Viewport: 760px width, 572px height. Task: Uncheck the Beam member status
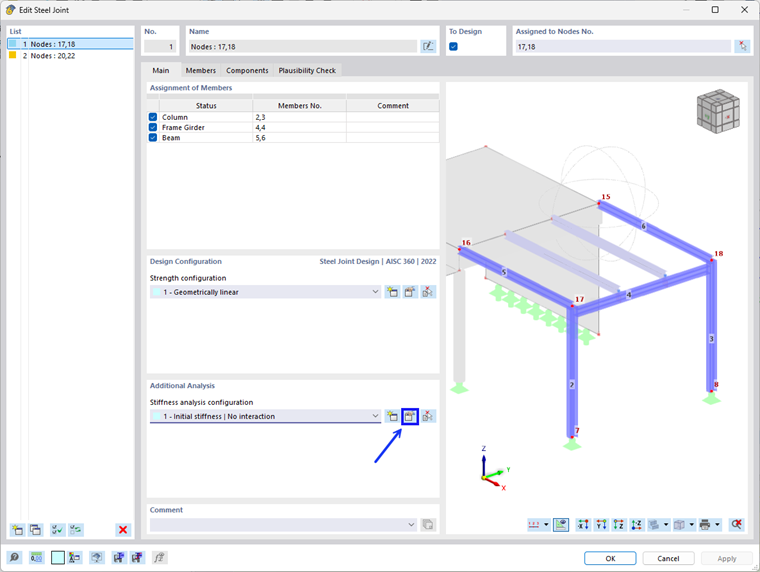click(x=153, y=138)
